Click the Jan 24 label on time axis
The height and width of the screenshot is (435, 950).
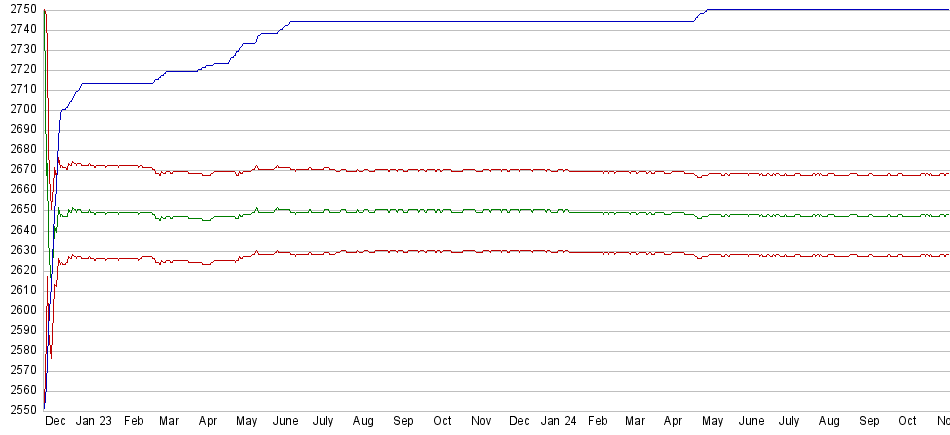[x=557, y=422]
